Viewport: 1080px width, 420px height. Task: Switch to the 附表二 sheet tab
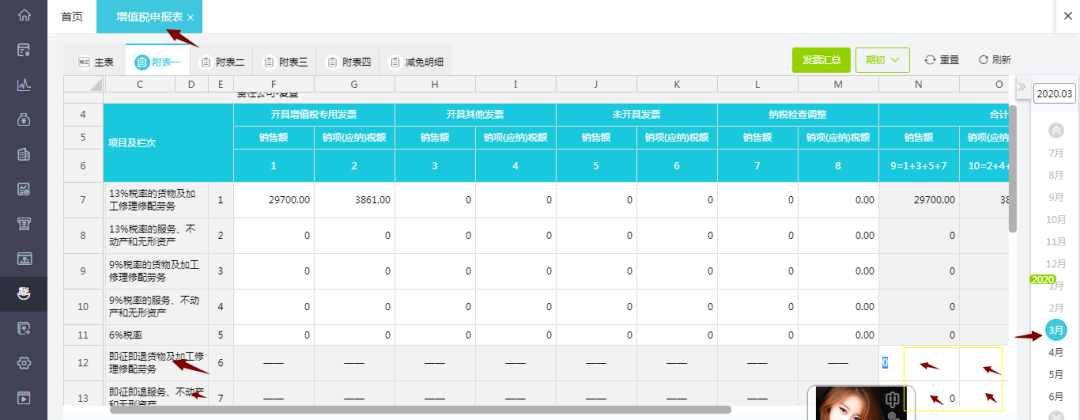[x=222, y=62]
